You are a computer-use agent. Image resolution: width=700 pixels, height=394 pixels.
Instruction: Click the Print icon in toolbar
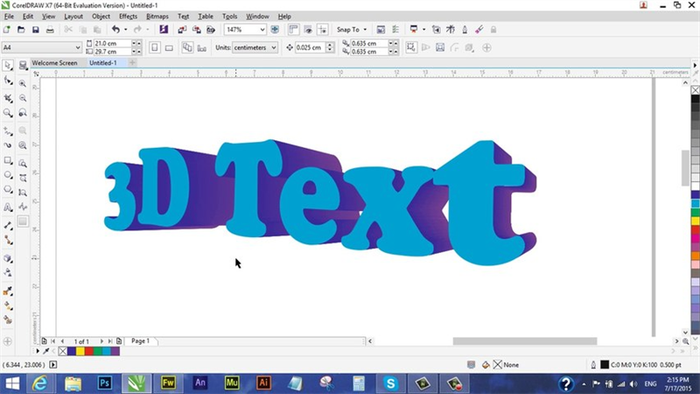[50, 29]
